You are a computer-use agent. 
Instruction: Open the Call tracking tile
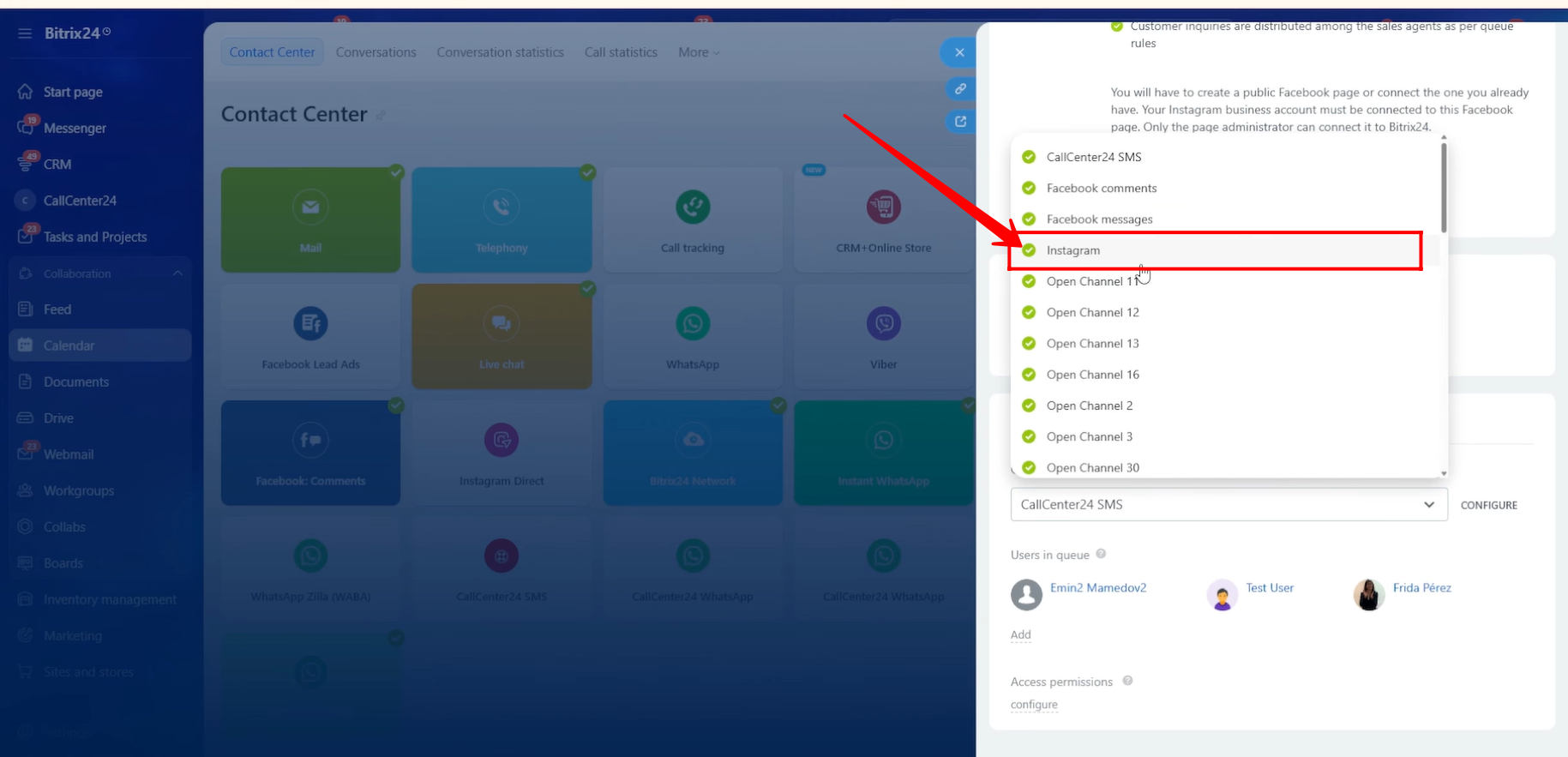(x=692, y=220)
